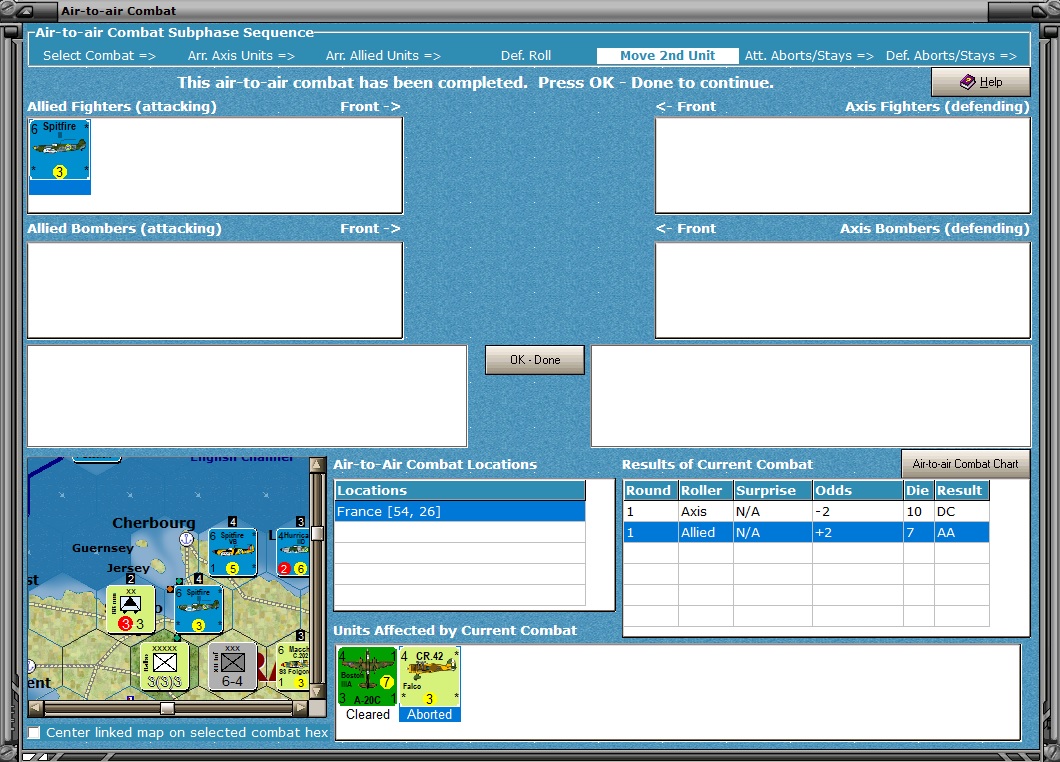Screen dimensions: 1060x762
Task: Open Help
Action: click(981, 82)
